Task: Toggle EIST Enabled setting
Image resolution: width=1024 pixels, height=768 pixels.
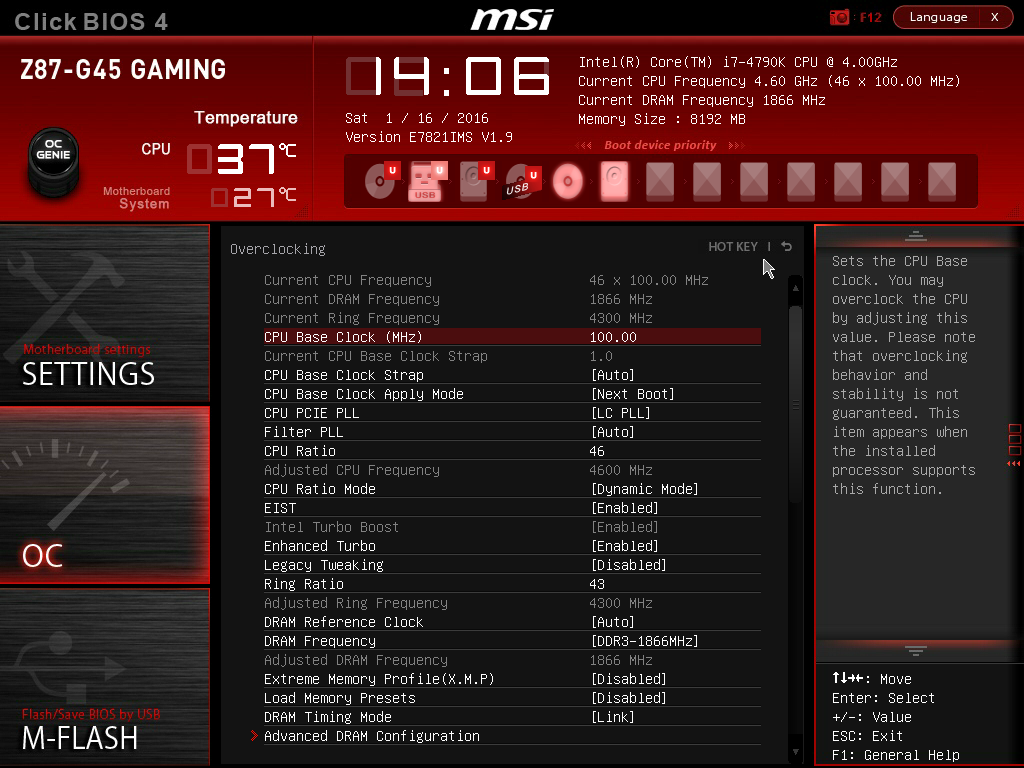Action: coord(512,508)
